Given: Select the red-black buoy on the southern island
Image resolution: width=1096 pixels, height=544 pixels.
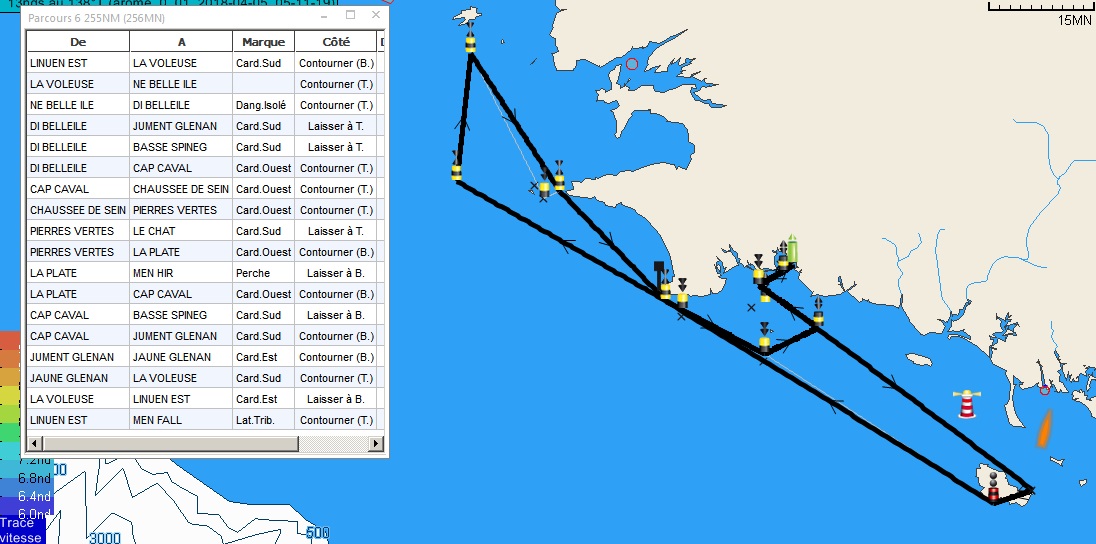Looking at the screenshot, I should click(993, 491).
